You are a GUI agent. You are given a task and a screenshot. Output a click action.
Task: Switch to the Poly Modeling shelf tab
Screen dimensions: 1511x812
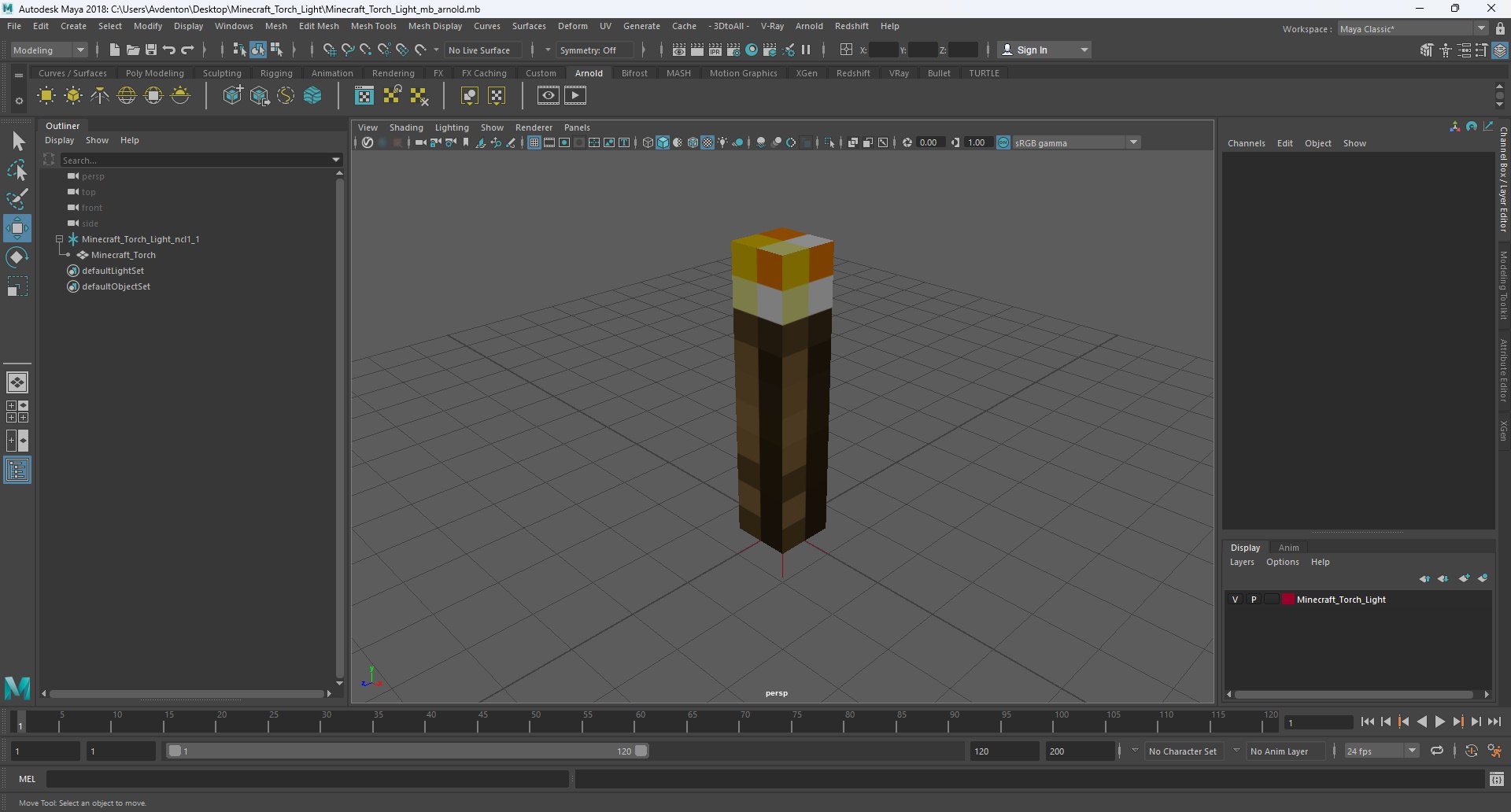click(x=154, y=73)
